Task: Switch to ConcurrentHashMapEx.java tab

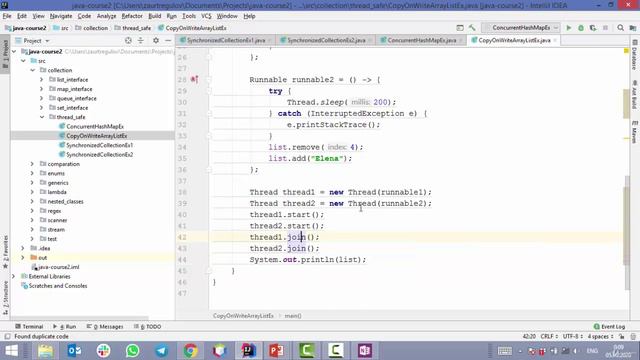Action: (421, 40)
